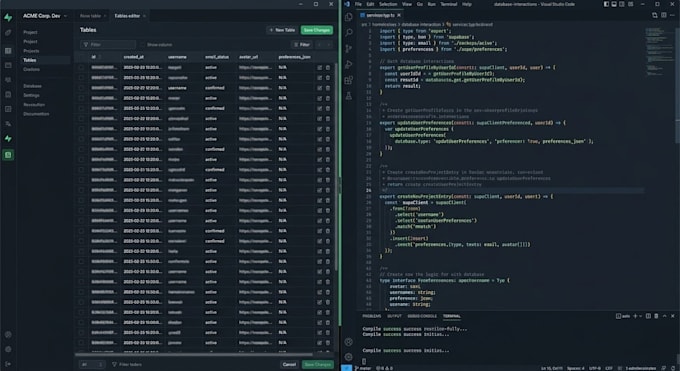This screenshot has height=371, width=680.
Task: Open Documentation item in Supabase sidebar
Action: pyautogui.click(x=36, y=114)
